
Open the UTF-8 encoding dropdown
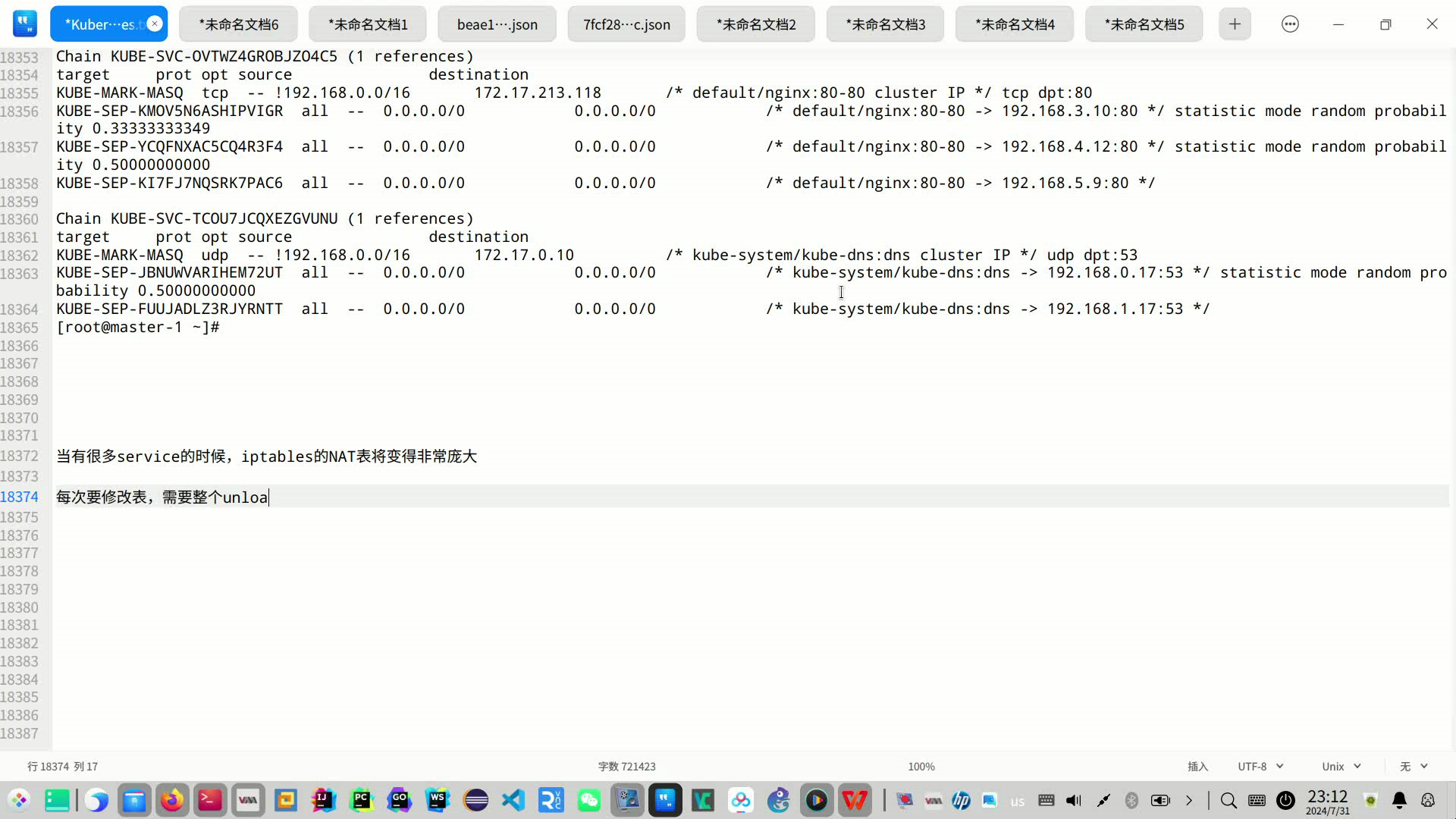pos(1260,767)
